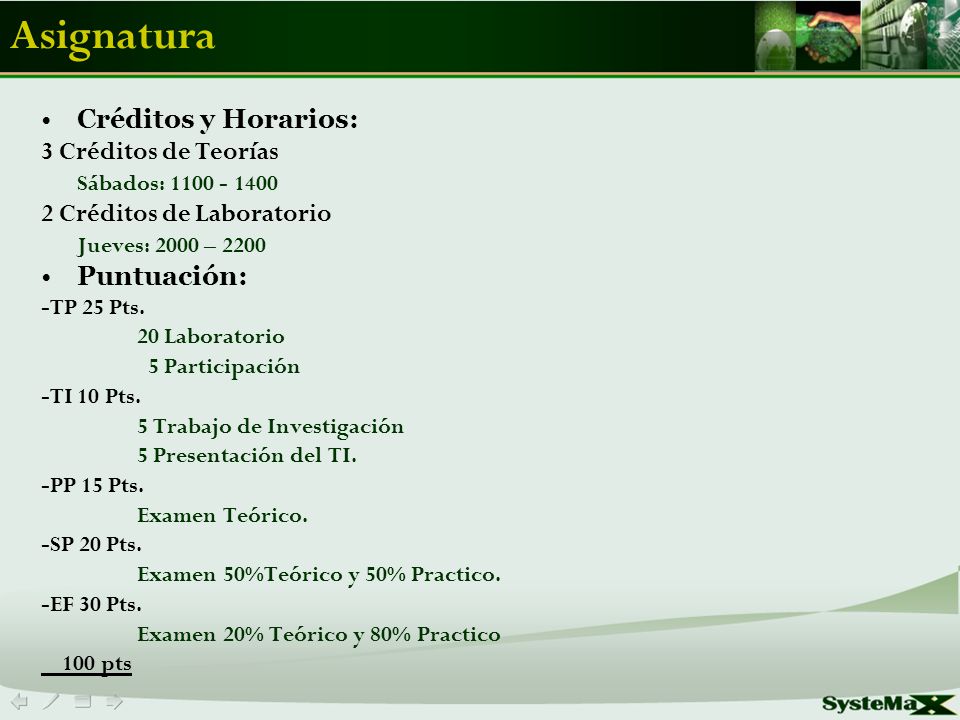The image size is (960, 720).
Task: Select the 'Asignatura' slide title
Action: tap(113, 37)
